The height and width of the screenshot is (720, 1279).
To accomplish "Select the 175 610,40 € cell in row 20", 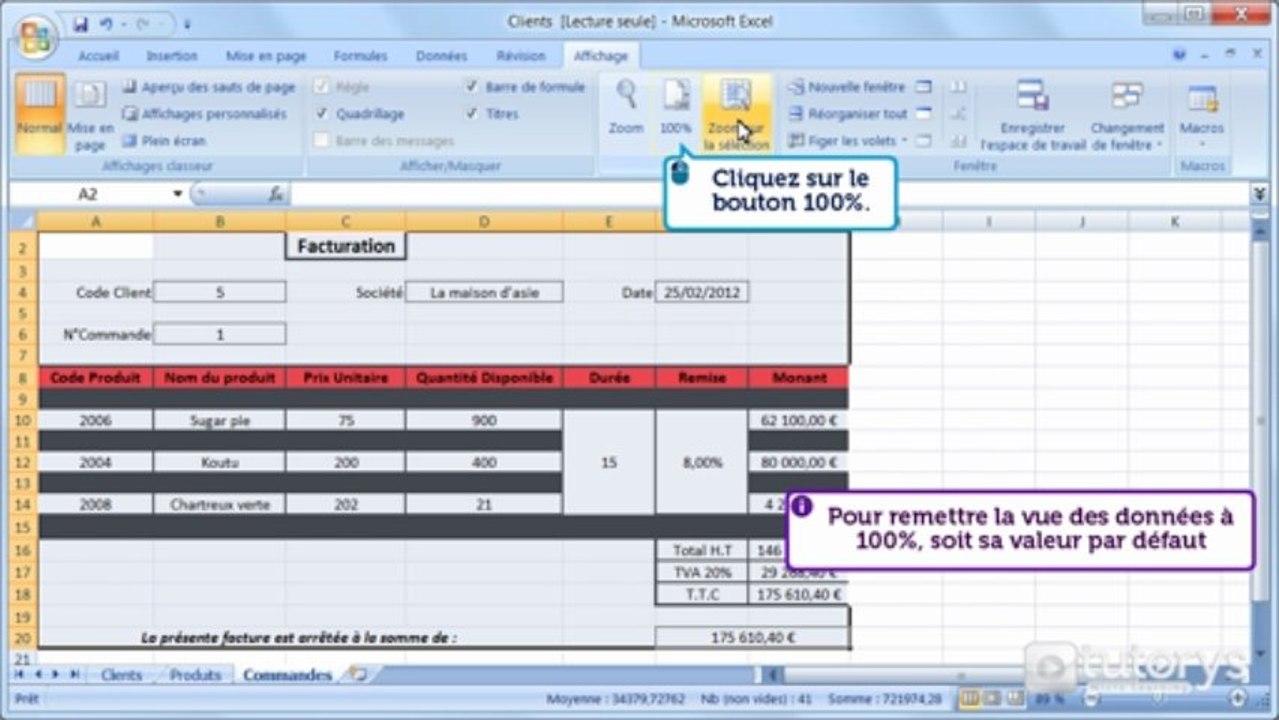I will pos(752,637).
